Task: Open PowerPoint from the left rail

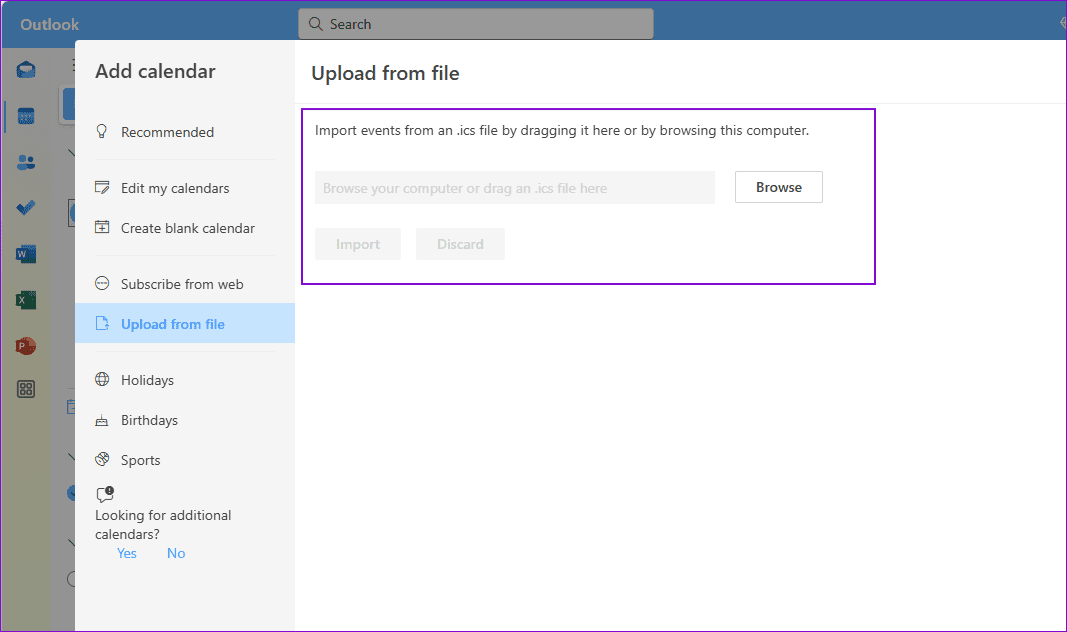Action: (25, 344)
